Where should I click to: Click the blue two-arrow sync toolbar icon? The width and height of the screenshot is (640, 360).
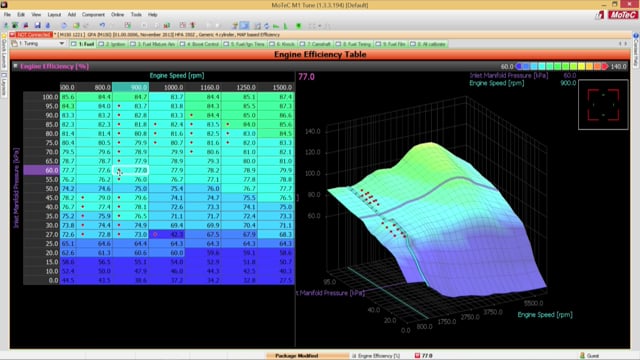click(267, 26)
